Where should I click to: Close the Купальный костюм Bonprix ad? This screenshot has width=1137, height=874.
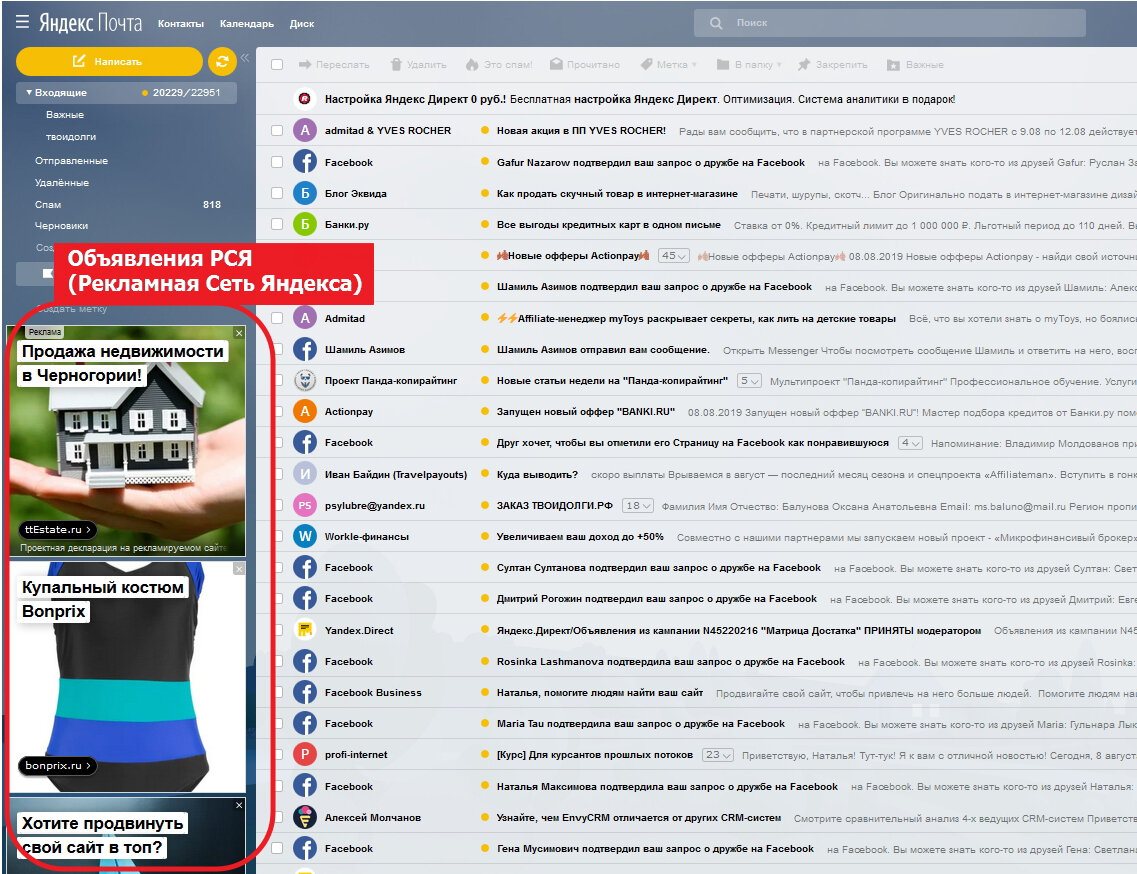(x=239, y=569)
